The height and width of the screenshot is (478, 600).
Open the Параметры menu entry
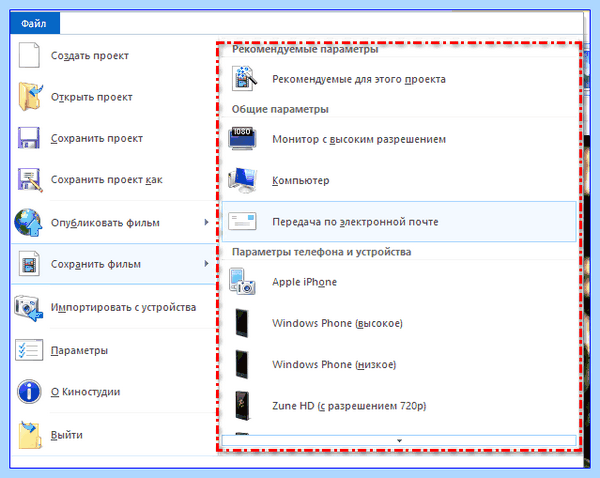114,350
